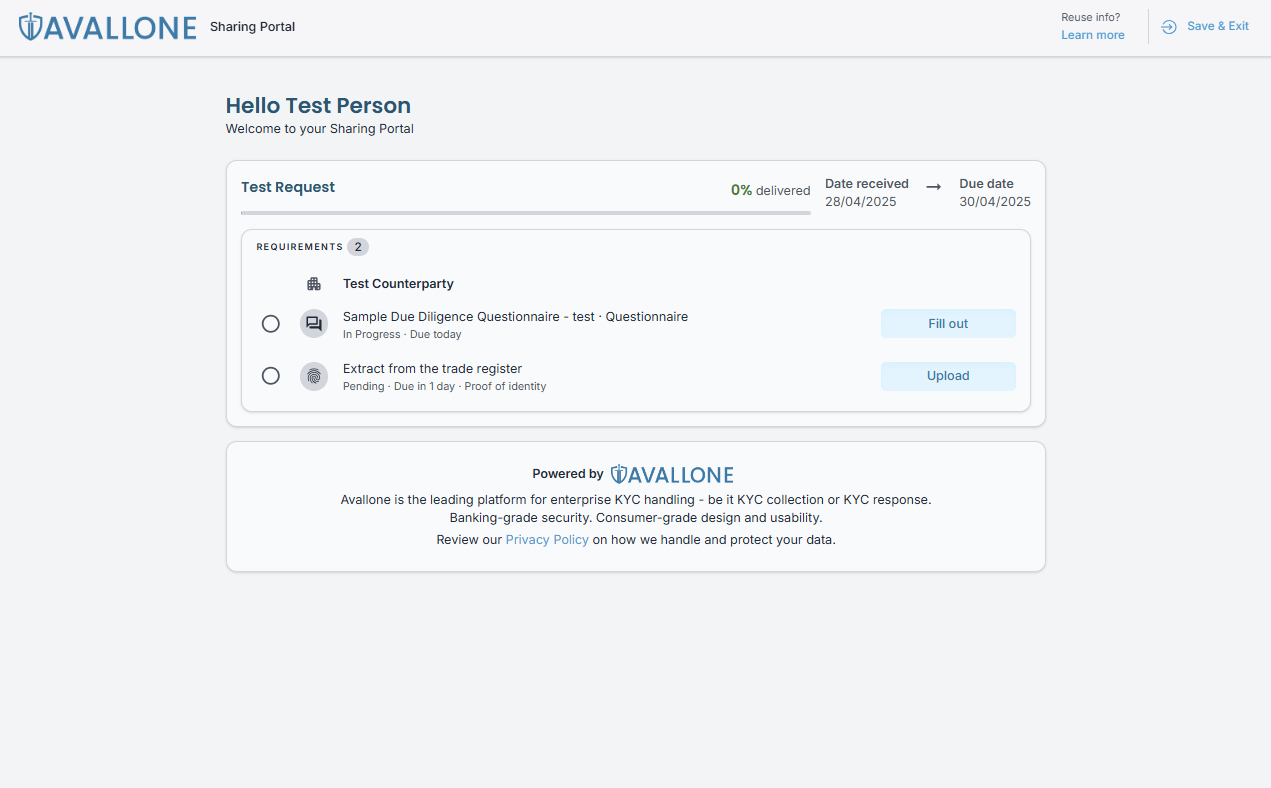The image size is (1271, 788).
Task: Click the due date 30/04/2025
Action: click(x=995, y=201)
